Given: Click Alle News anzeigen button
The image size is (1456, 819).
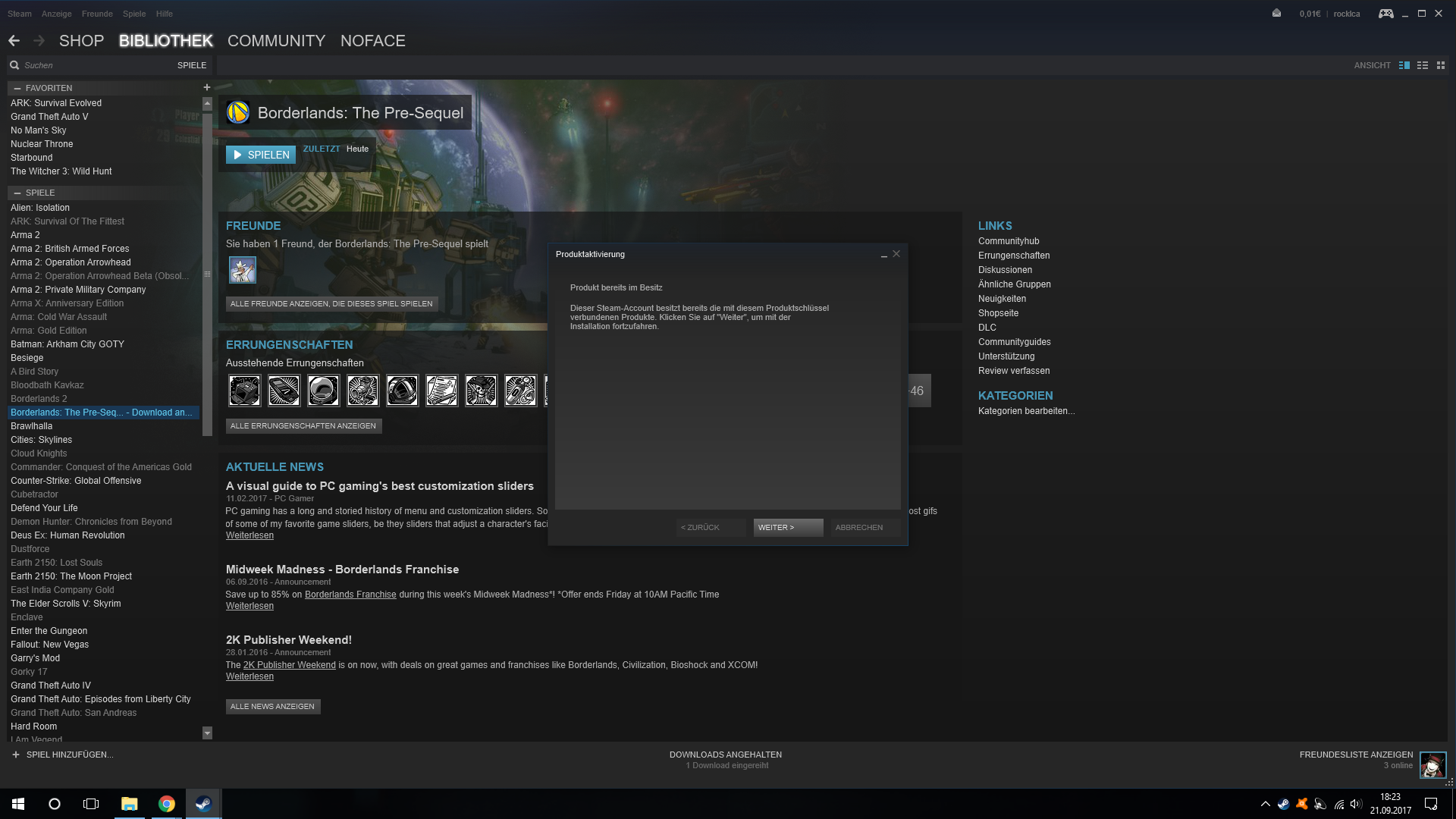Looking at the screenshot, I should (272, 706).
